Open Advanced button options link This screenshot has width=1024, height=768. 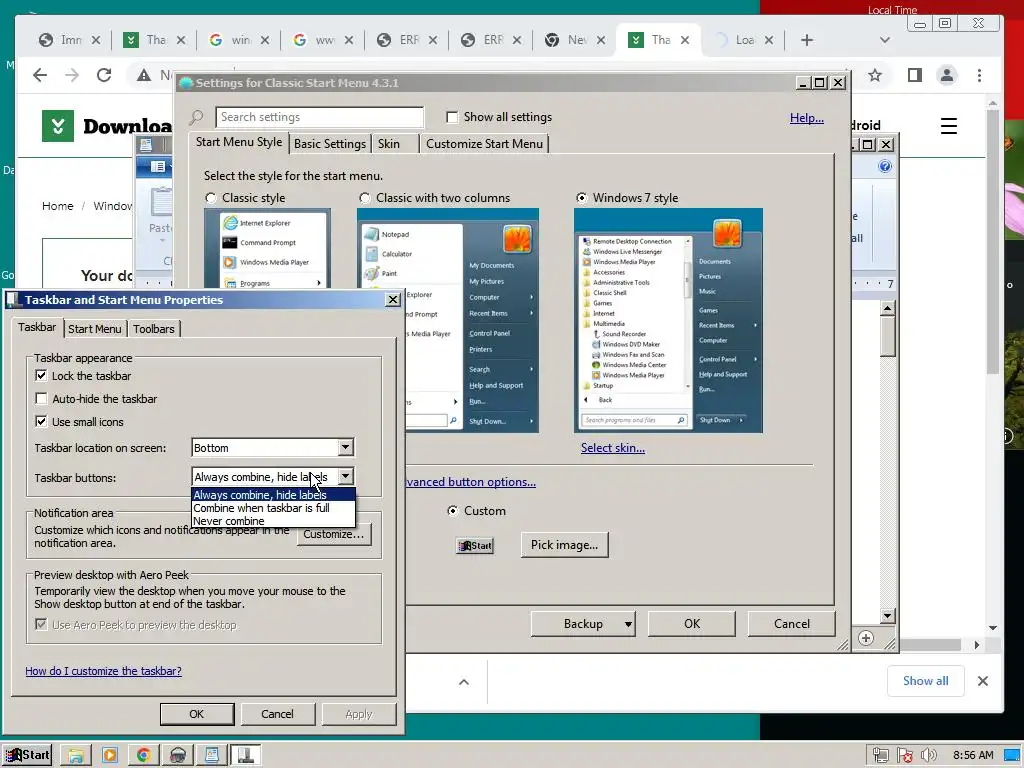click(471, 482)
